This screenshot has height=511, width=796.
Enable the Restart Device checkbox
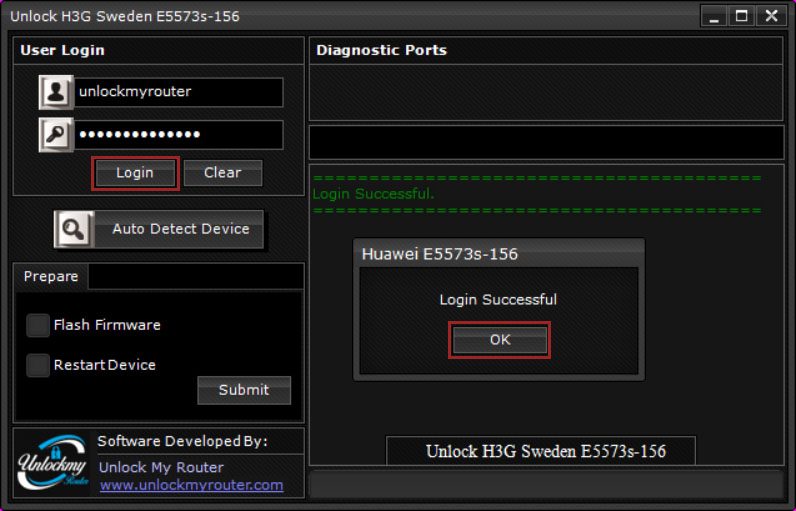(38, 365)
